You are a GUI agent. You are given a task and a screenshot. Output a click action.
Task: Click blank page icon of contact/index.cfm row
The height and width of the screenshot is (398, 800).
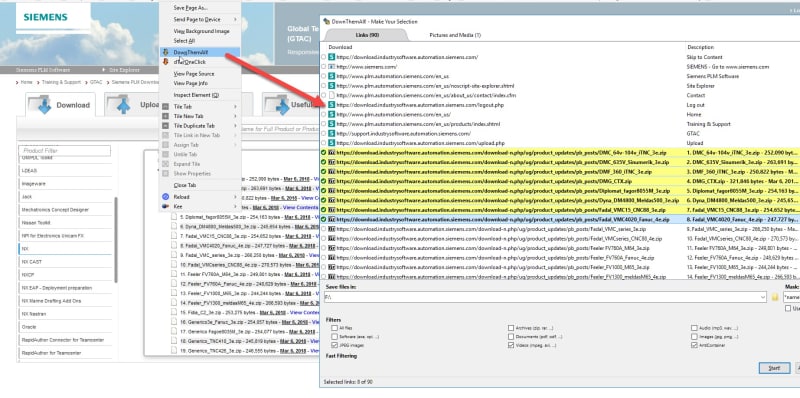pos(331,95)
